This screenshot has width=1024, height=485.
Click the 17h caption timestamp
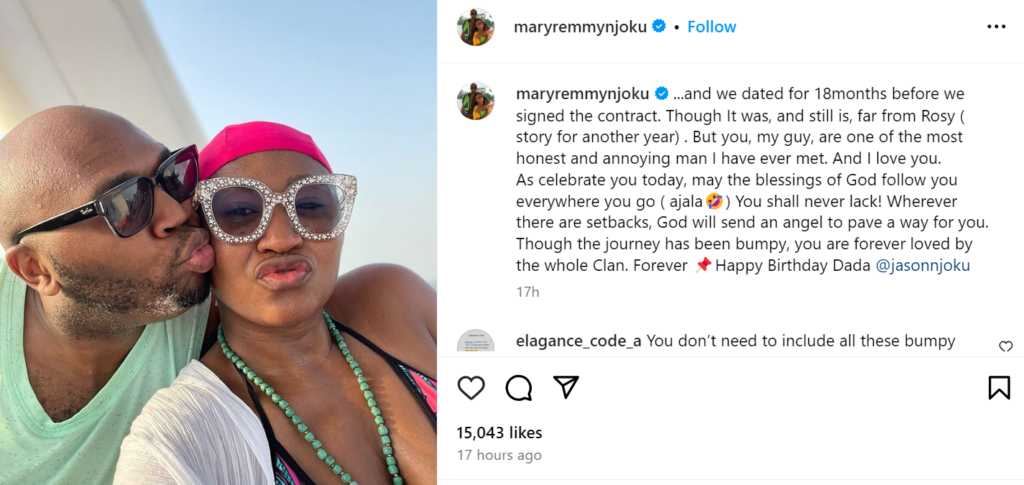click(x=527, y=292)
